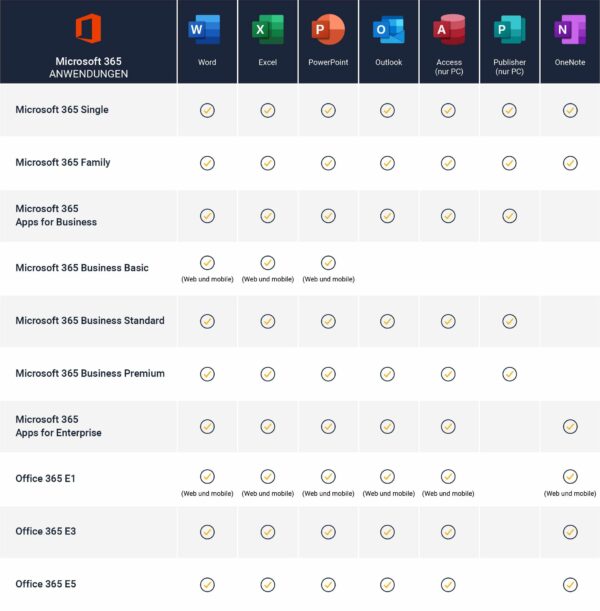Screen dimensions: 600x611
Task: Click the Microsoft 365 Anwendungen header title
Action: pyautogui.click(x=88, y=67)
